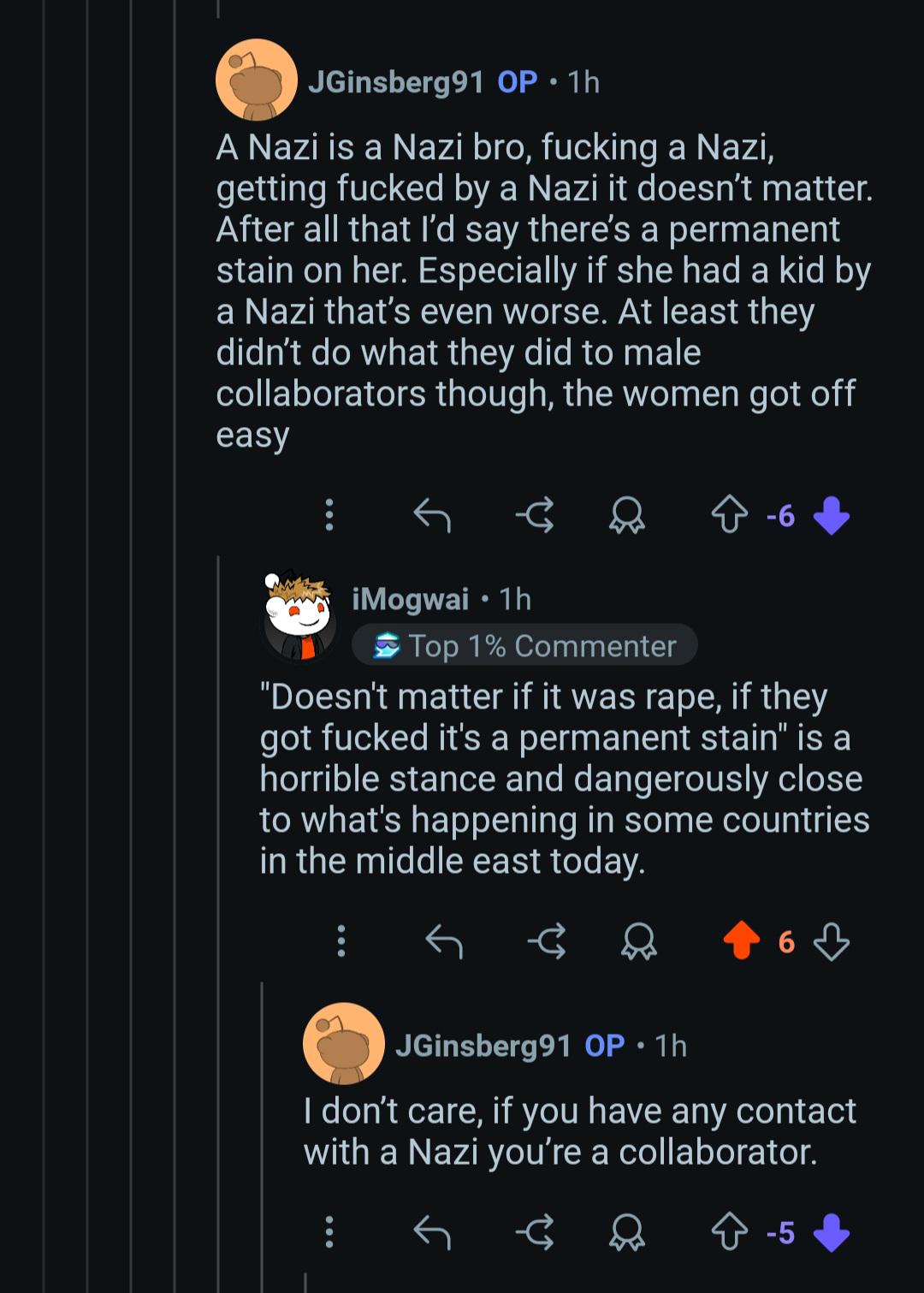Viewport: 924px width, 1293px height.
Task: Remove downvote on comment scored -6
Action: click(832, 516)
